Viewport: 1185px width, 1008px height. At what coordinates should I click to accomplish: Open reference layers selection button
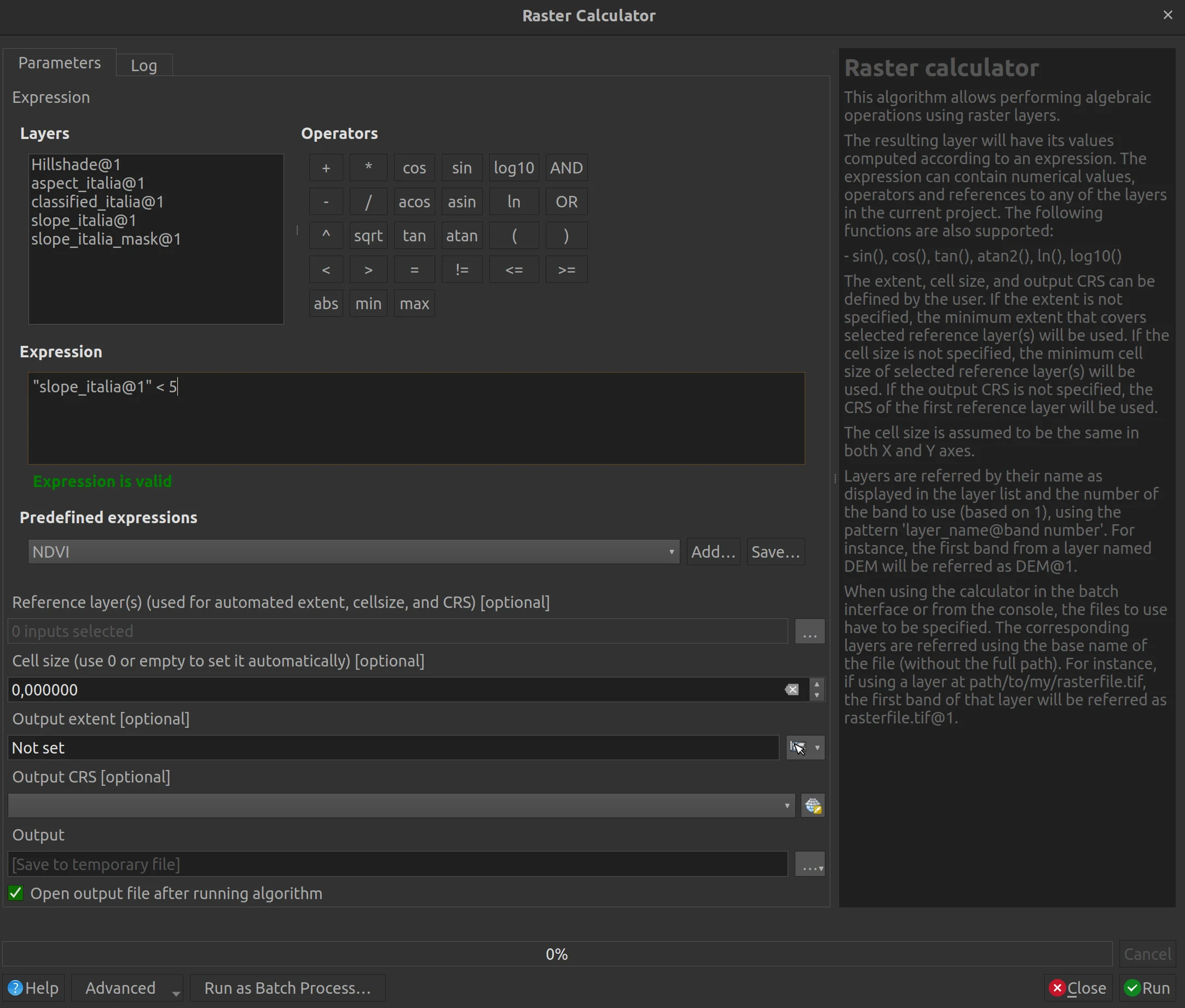[810, 632]
